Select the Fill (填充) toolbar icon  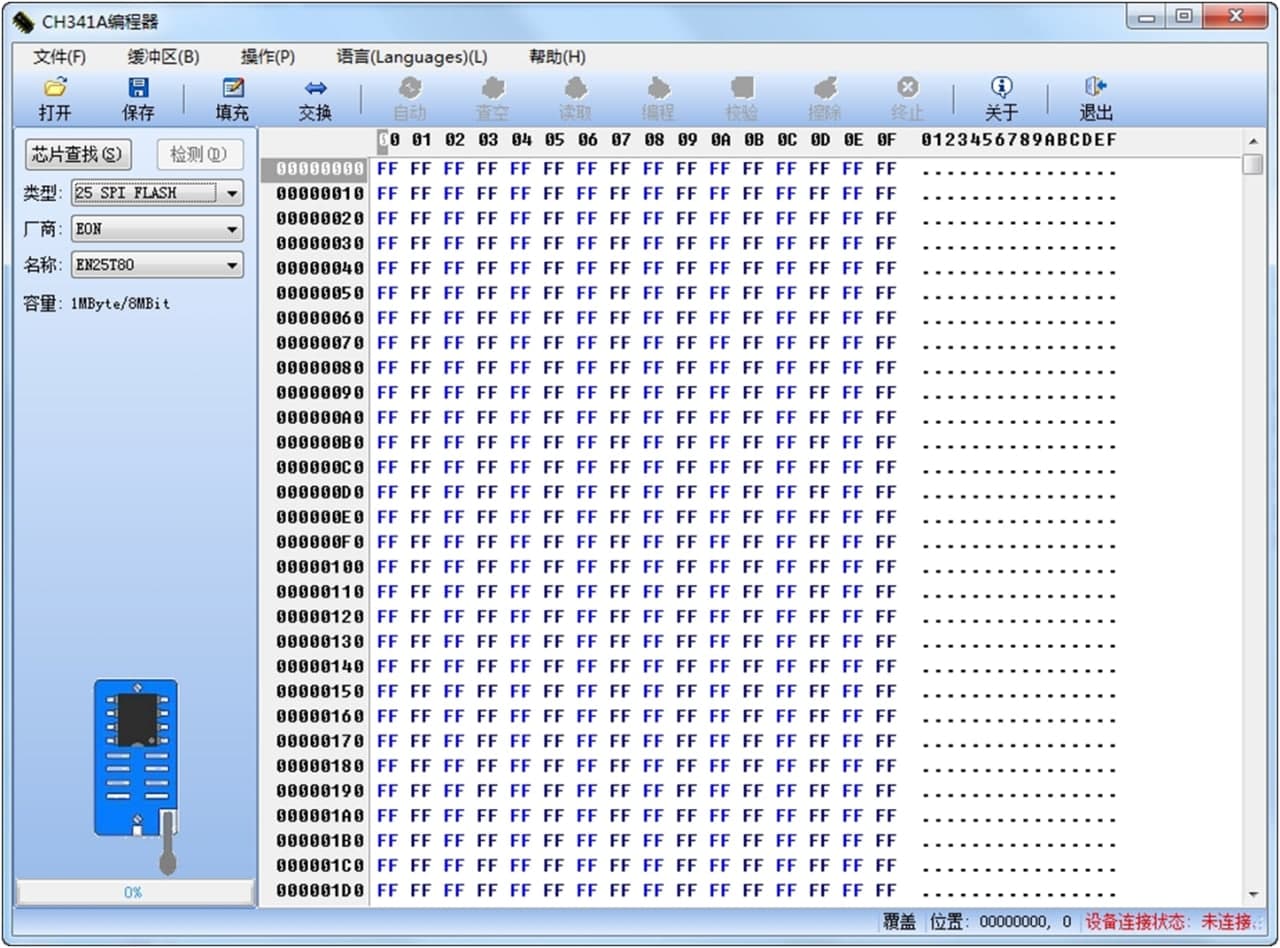tap(232, 87)
